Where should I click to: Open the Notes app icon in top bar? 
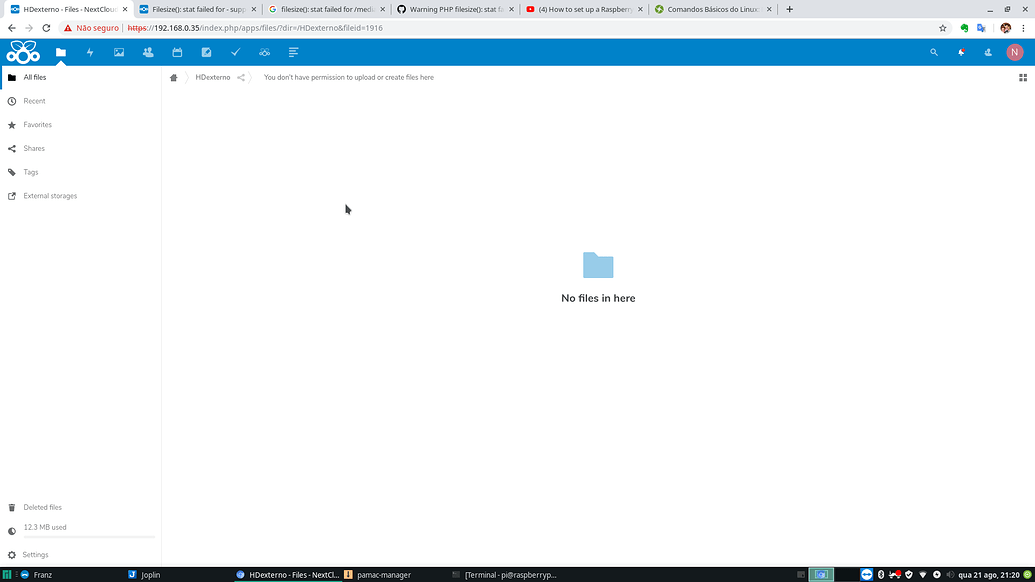[x=206, y=52]
